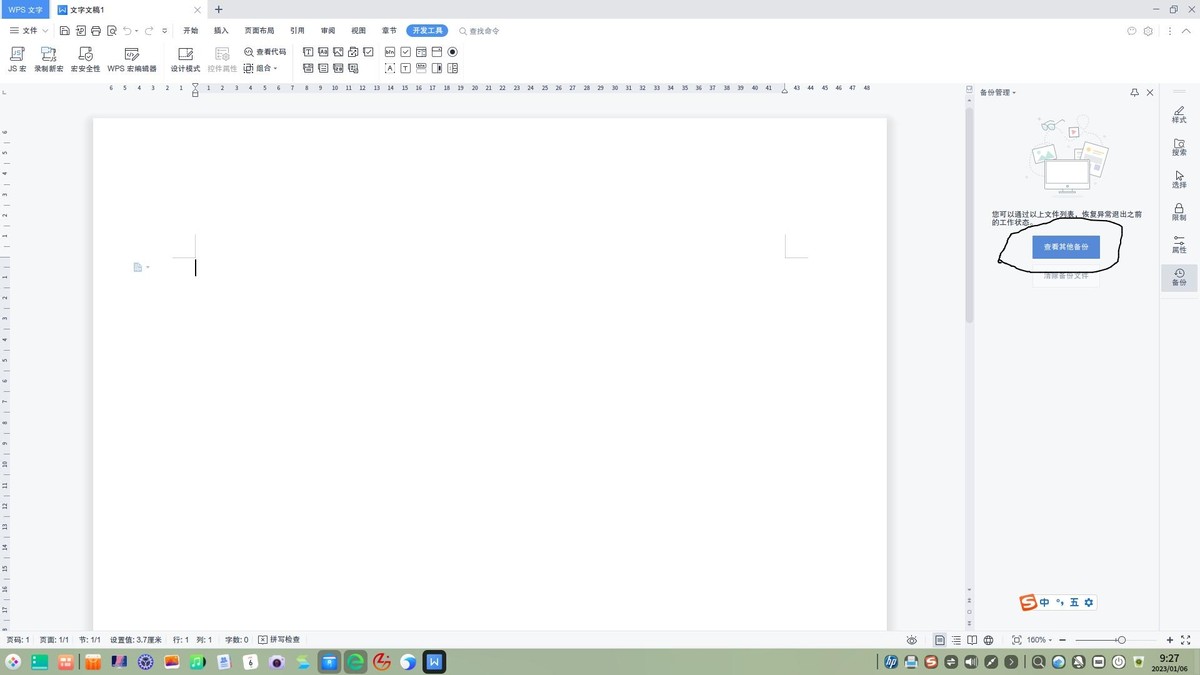Open the 选择 sidebar panel

1179,179
